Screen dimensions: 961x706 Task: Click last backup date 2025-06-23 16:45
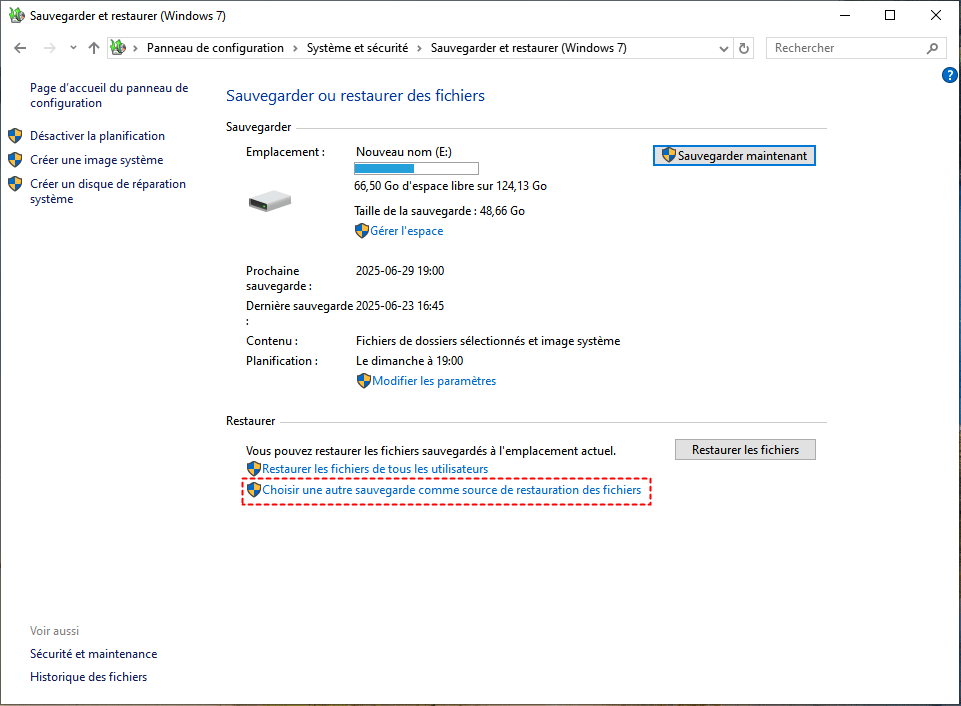(400, 306)
